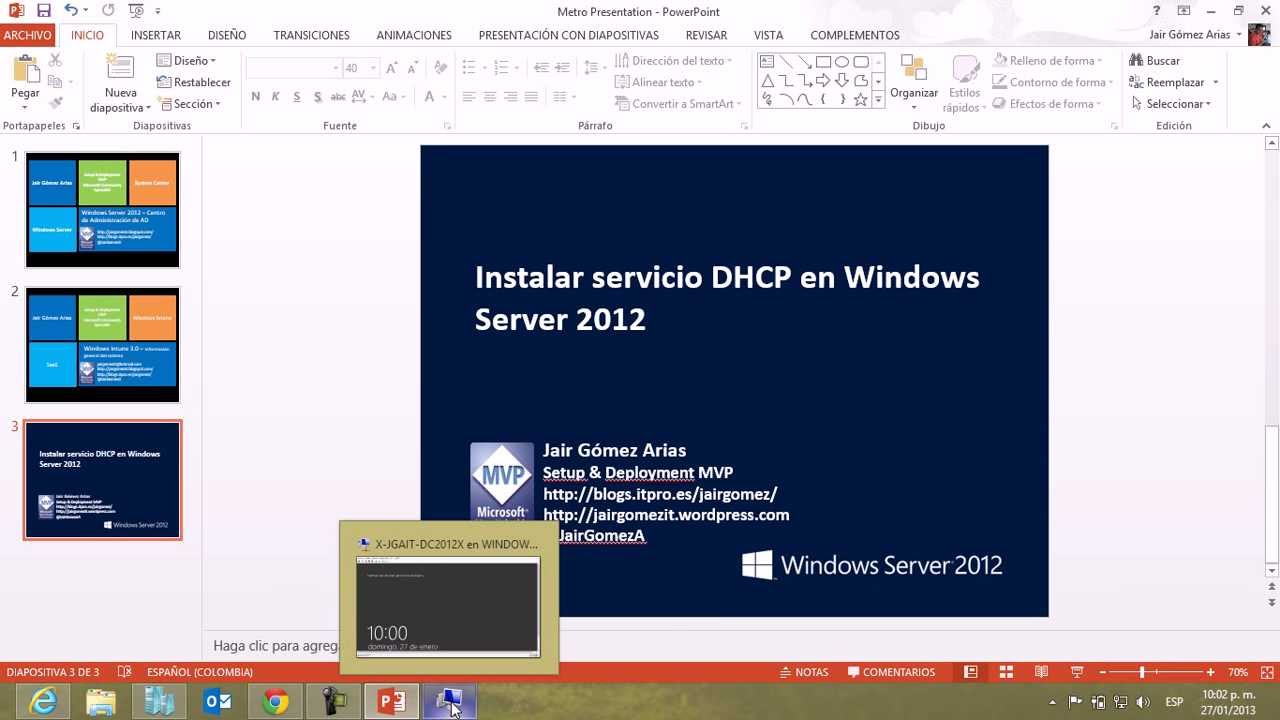Viewport: 1280px width, 720px height.
Task: Select the triangle shape in shapes gallery
Action: tap(767, 81)
